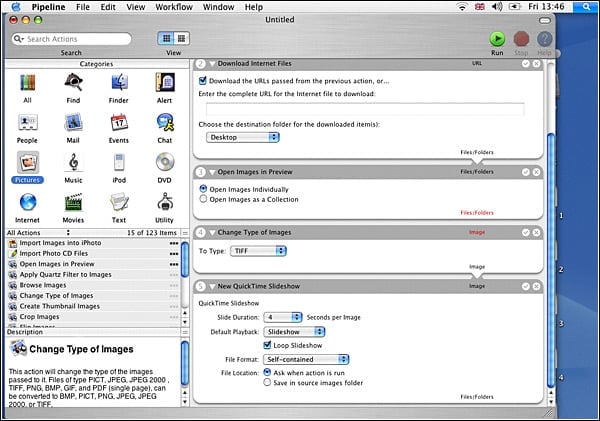The width and height of the screenshot is (600, 421).
Task: Choose the Alert category icon
Action: [165, 83]
